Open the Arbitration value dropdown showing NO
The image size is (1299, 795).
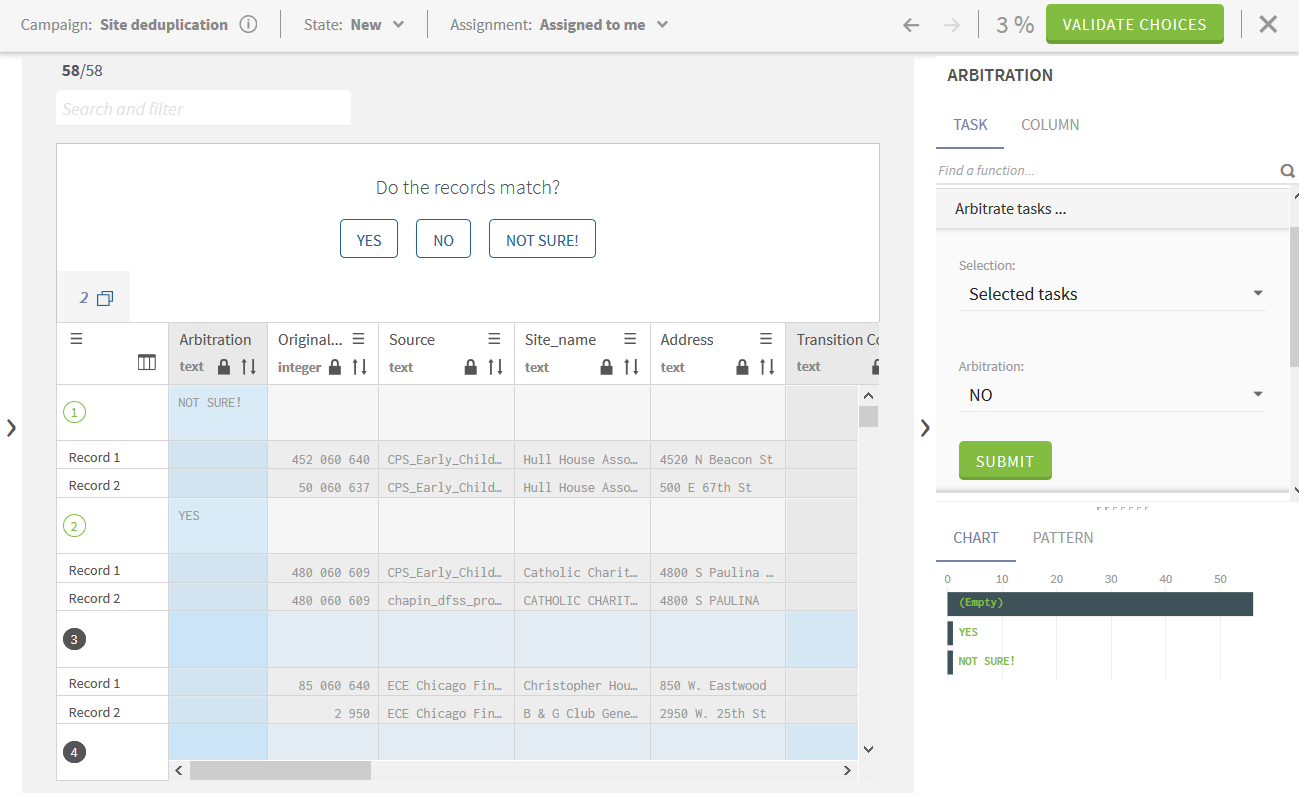click(x=1112, y=395)
